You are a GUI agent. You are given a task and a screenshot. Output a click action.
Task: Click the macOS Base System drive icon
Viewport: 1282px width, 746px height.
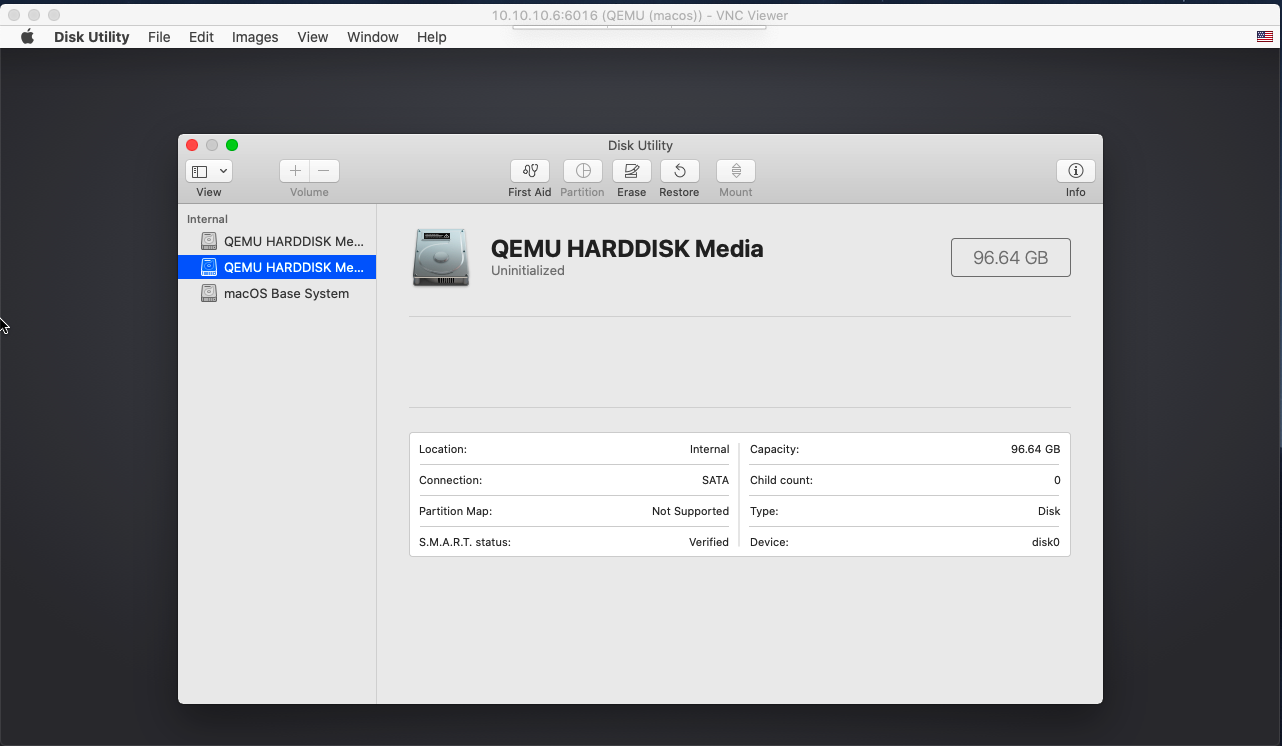[209, 293]
